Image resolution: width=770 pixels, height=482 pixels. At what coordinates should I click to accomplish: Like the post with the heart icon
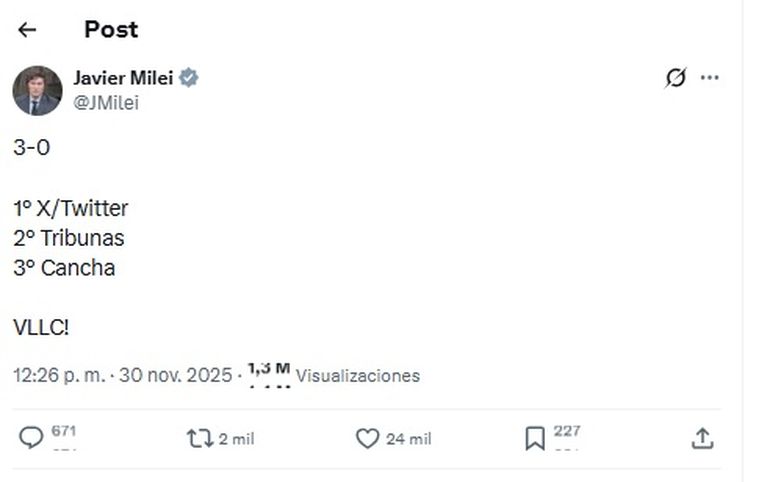[368, 438]
